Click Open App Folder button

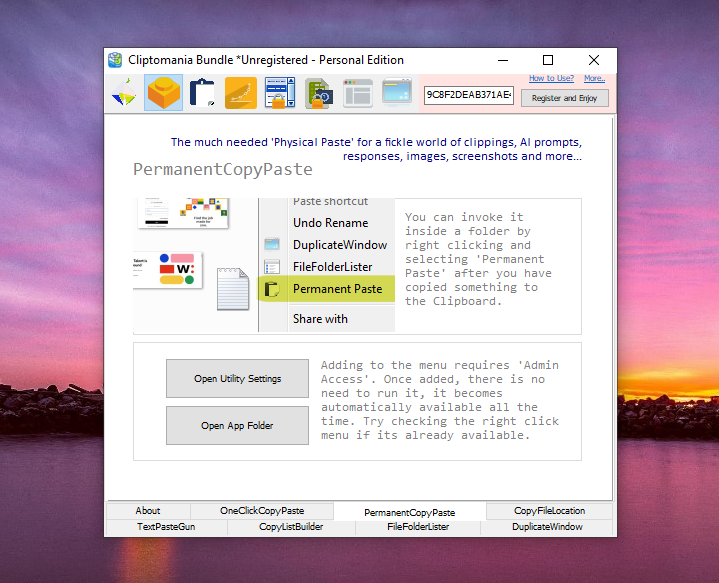coord(238,426)
